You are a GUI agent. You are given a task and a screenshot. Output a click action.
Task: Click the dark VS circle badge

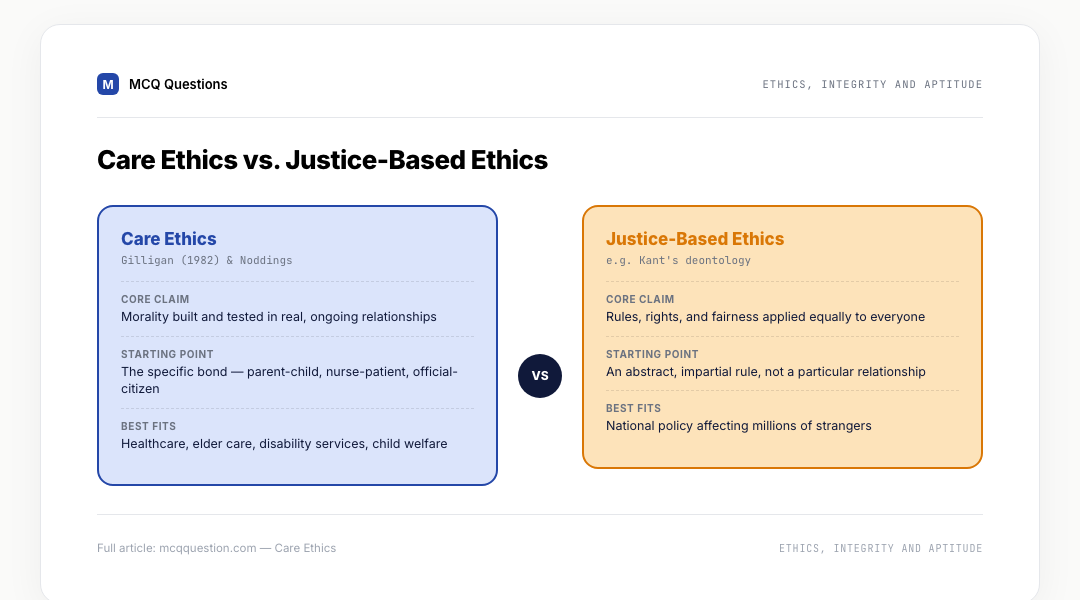540,376
